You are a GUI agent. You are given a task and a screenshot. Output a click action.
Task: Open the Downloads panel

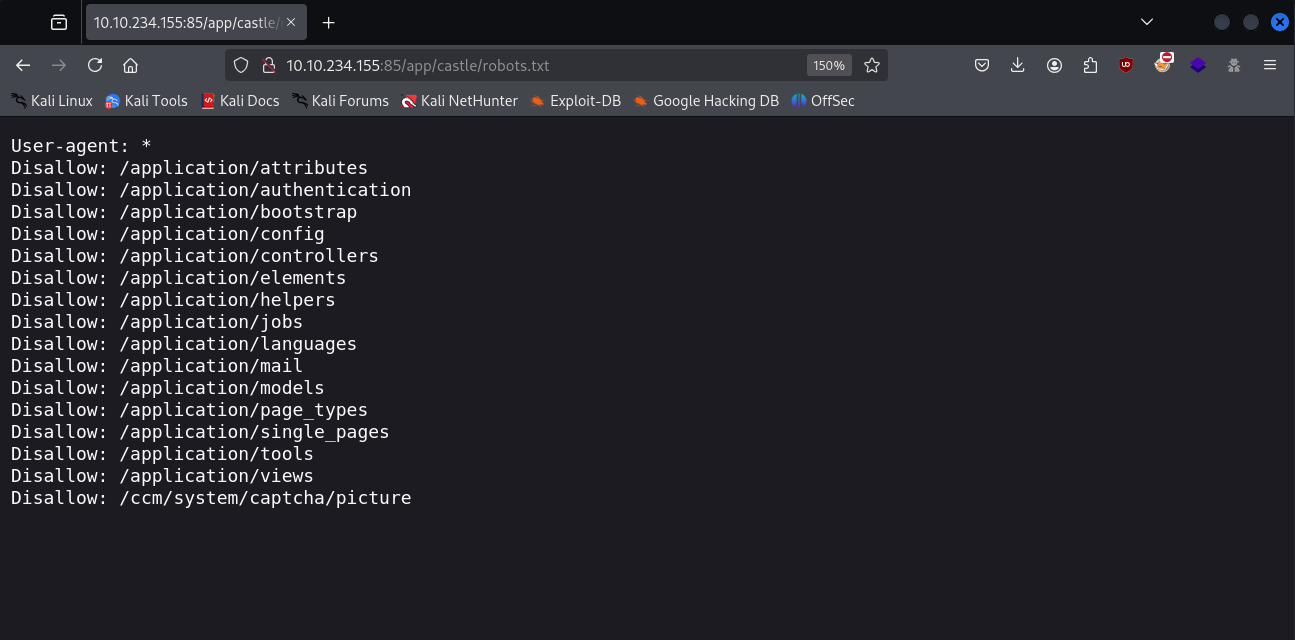click(1018, 65)
